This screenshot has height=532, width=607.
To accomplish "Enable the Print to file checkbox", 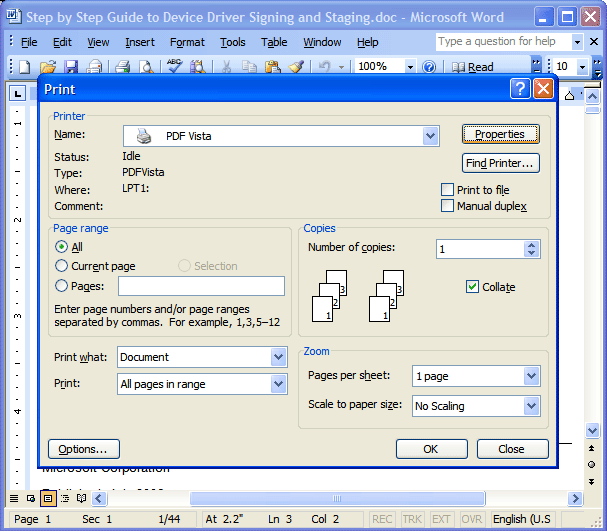I will (448, 190).
